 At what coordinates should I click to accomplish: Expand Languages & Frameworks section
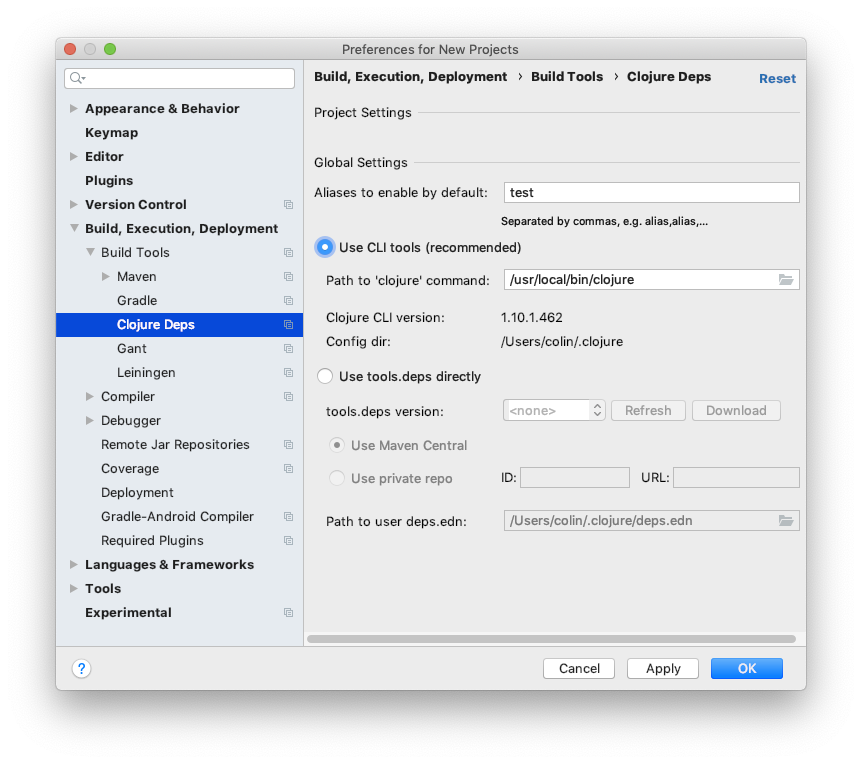click(73, 564)
